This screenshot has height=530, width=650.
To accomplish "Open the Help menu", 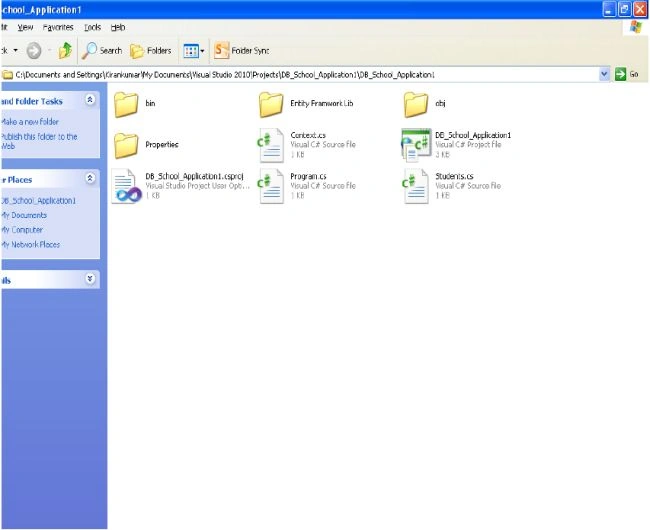I will coord(118,27).
